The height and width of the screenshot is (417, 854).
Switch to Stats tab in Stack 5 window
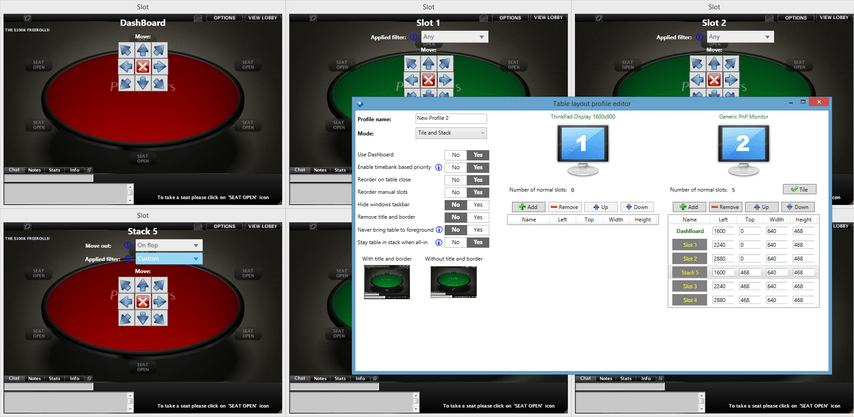[x=54, y=378]
